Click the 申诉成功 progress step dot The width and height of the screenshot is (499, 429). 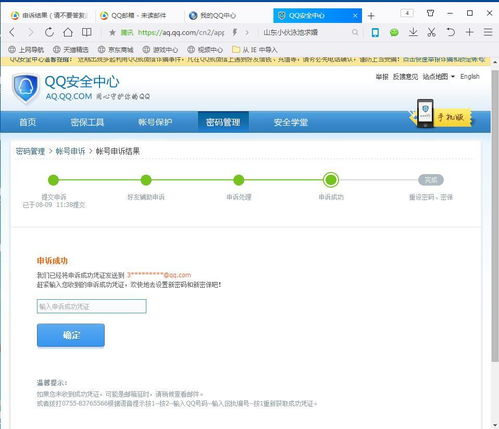331,180
